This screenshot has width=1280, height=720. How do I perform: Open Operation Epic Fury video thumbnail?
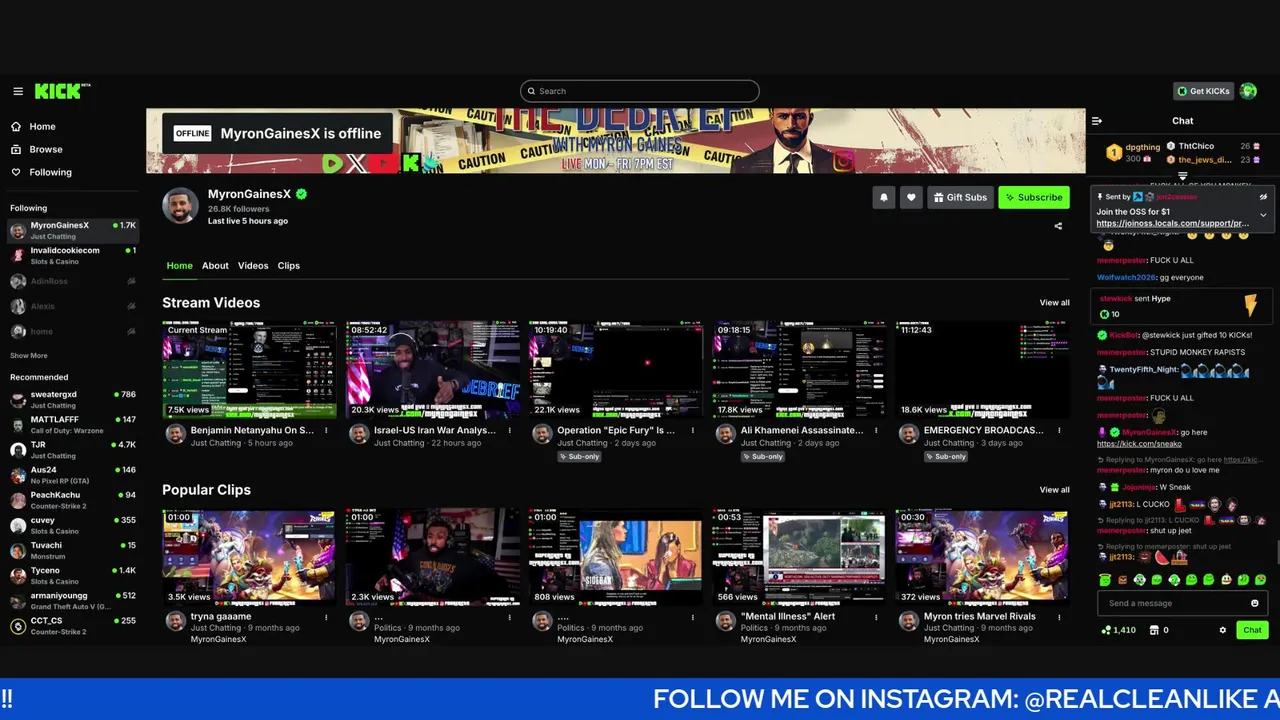click(x=616, y=369)
